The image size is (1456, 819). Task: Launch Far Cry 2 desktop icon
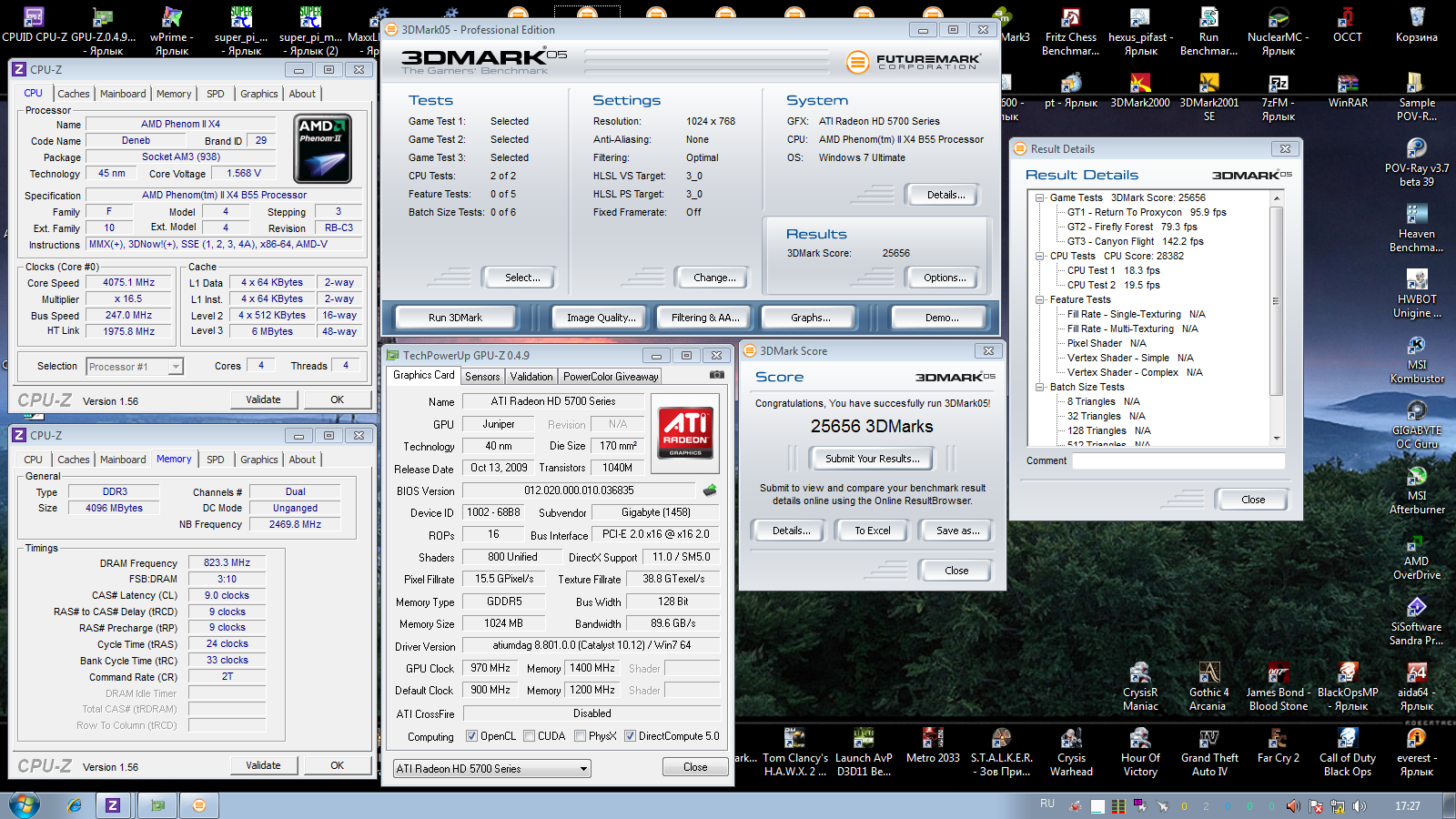pyautogui.click(x=1278, y=746)
